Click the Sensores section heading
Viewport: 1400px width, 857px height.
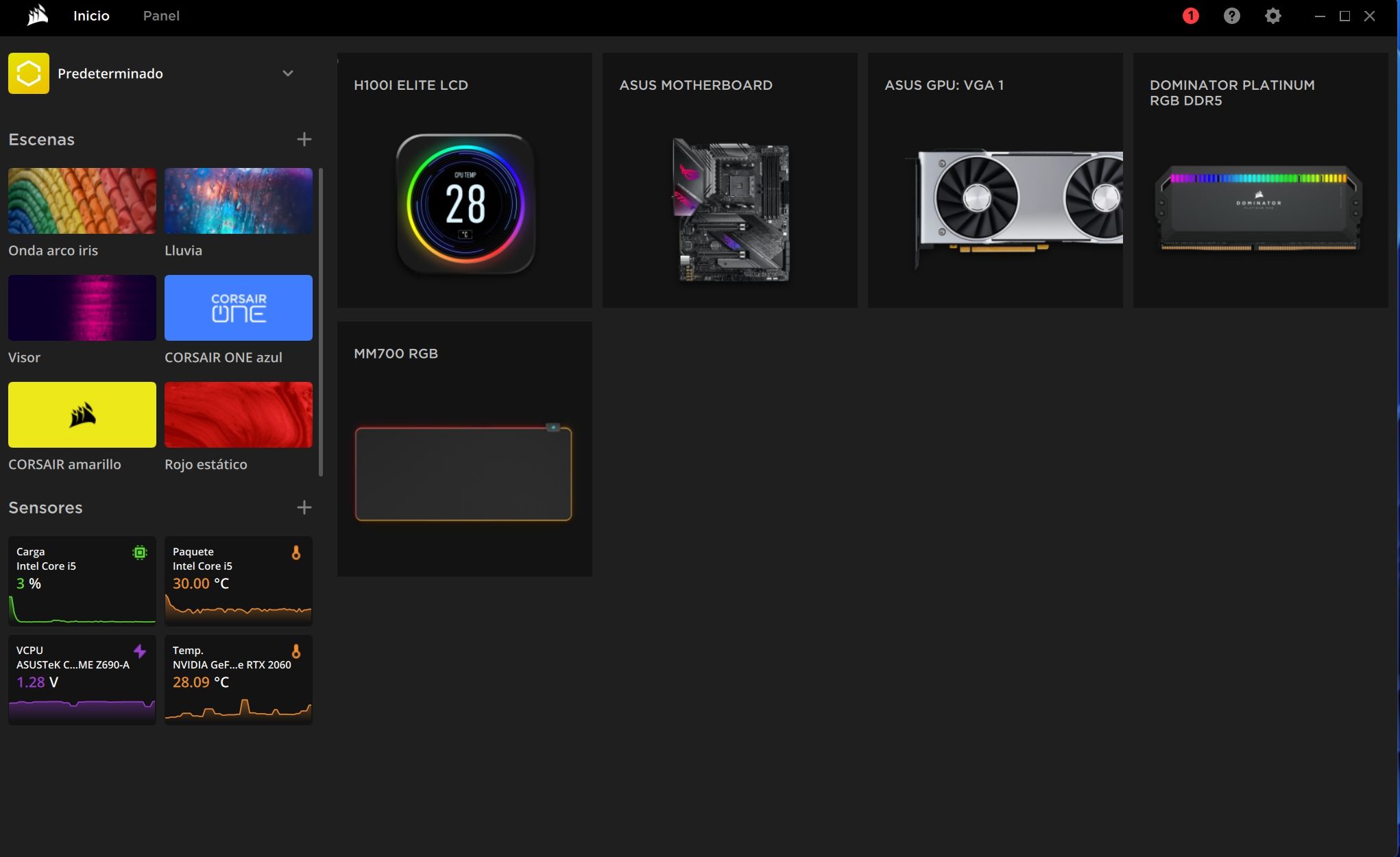pos(45,508)
